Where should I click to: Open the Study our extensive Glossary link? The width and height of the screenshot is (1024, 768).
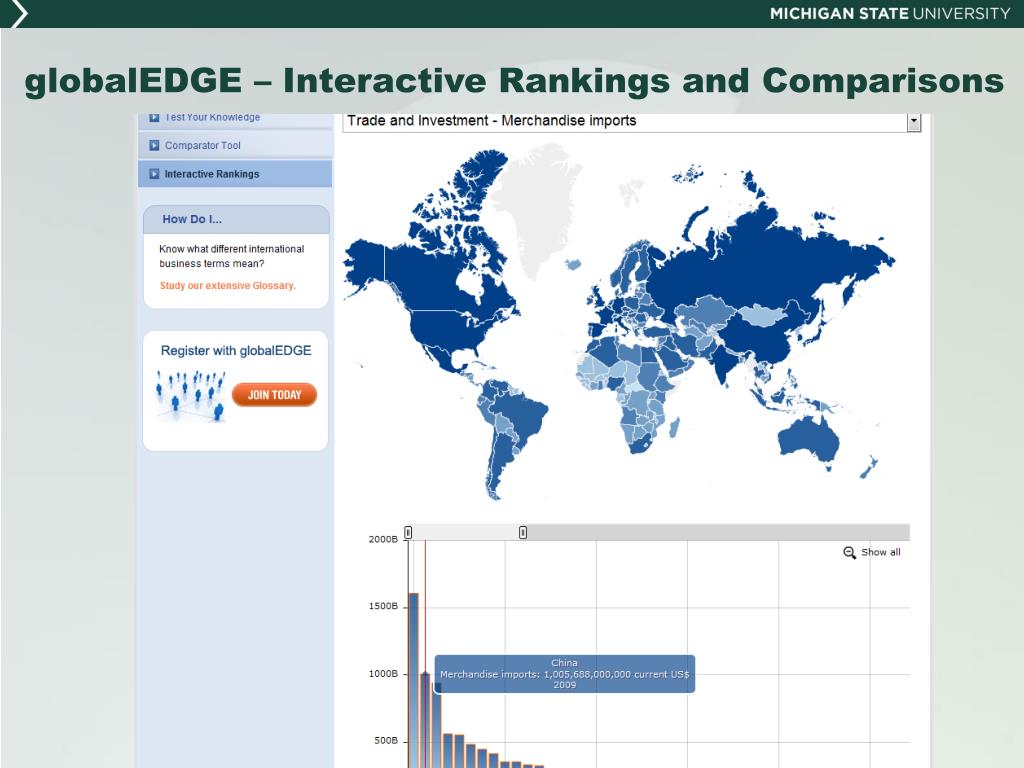pyautogui.click(x=227, y=285)
